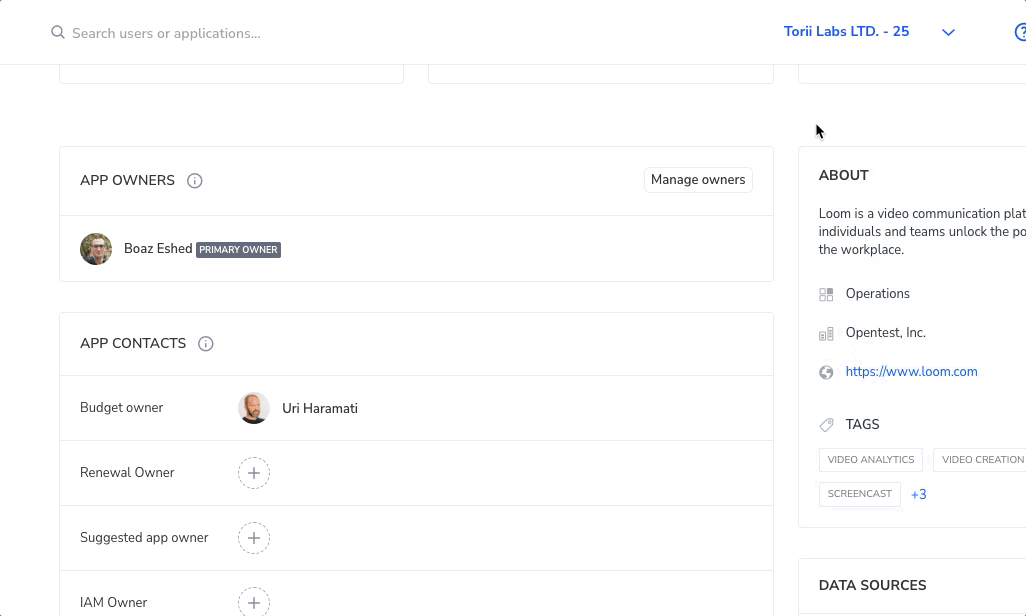Focus the Search users or applications field
This screenshot has height=616, width=1026.
[166, 33]
